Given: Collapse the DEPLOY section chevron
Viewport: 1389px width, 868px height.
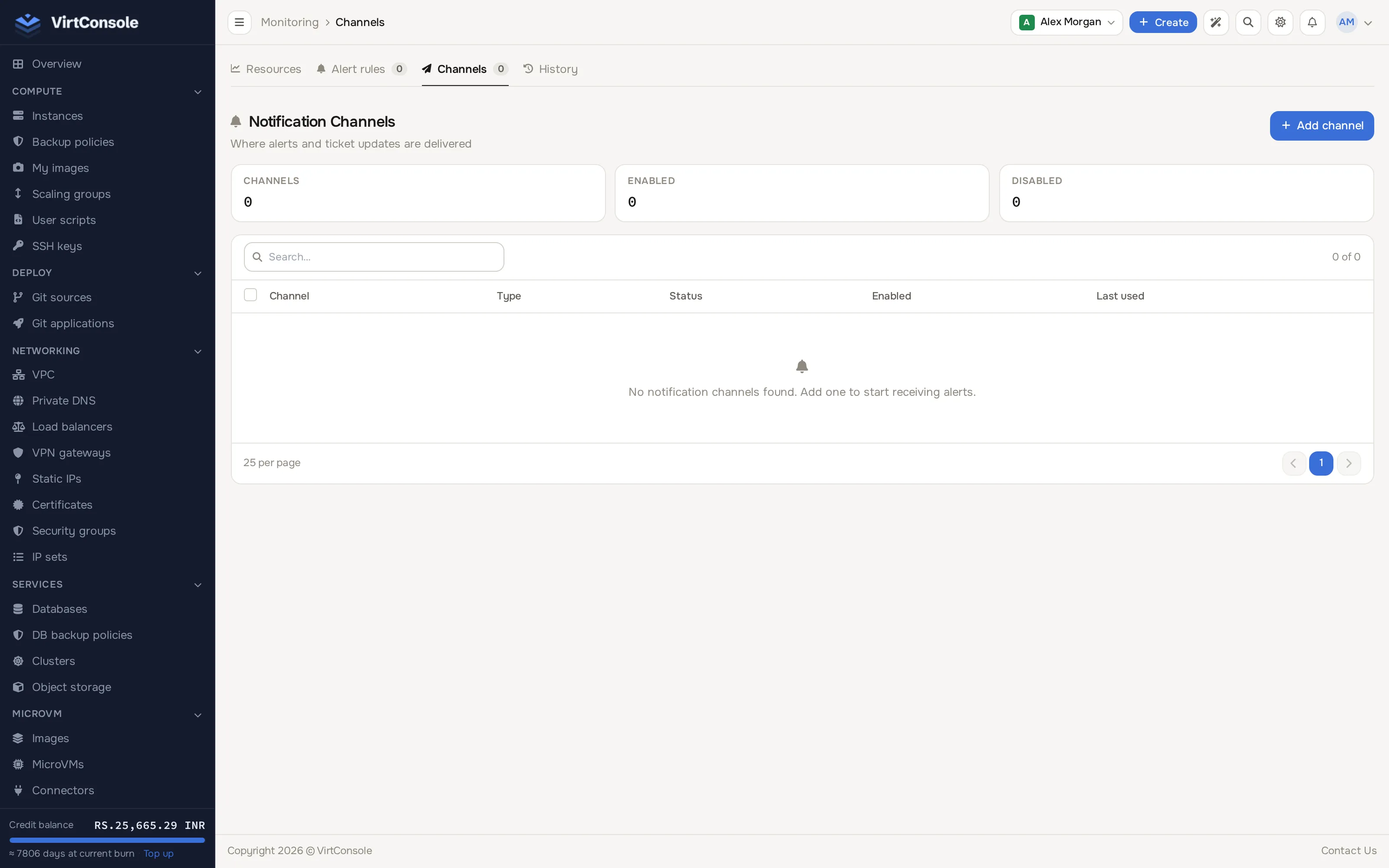Looking at the screenshot, I should 198,273.
